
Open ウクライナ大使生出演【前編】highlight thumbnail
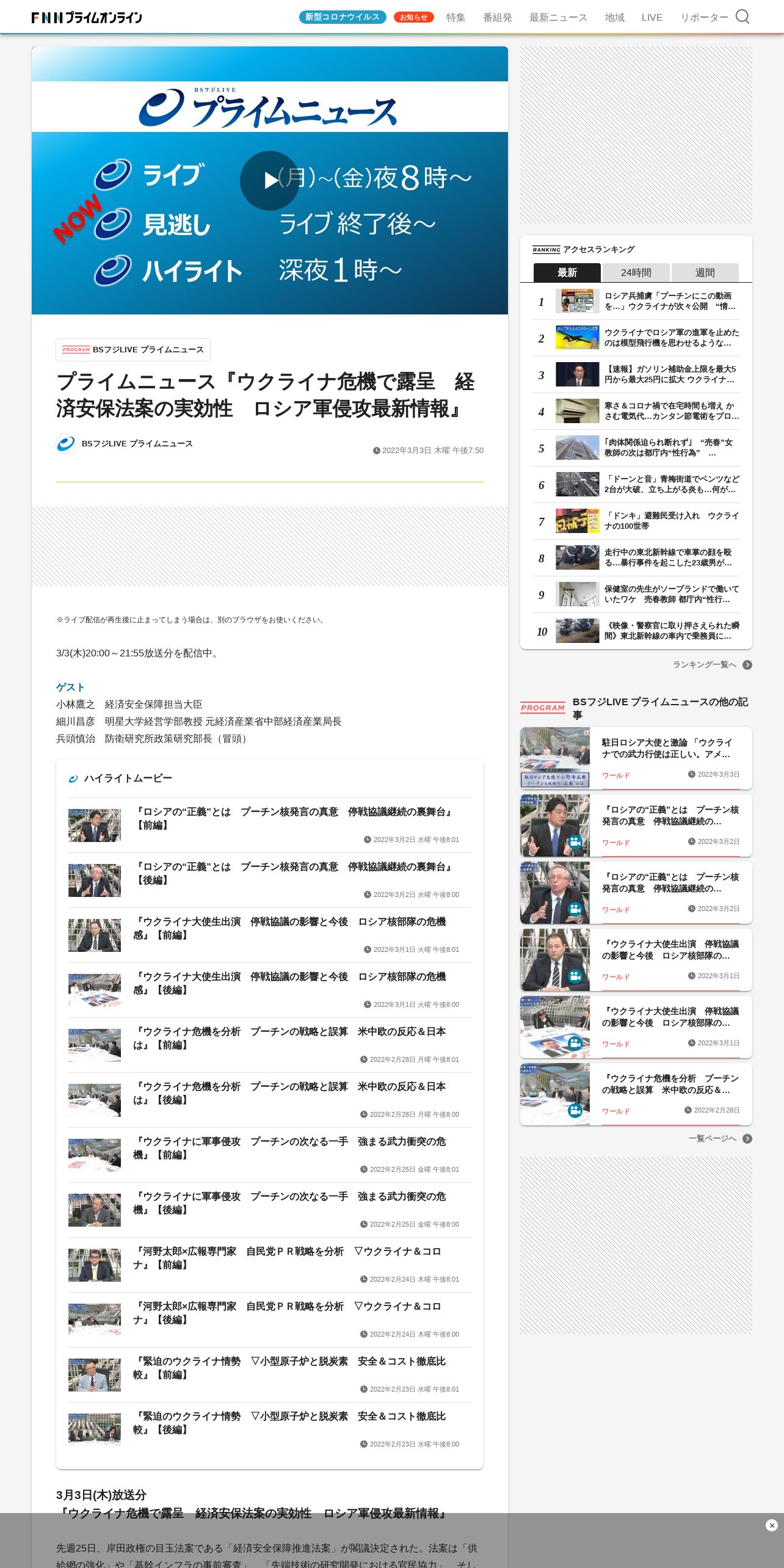coord(95,935)
